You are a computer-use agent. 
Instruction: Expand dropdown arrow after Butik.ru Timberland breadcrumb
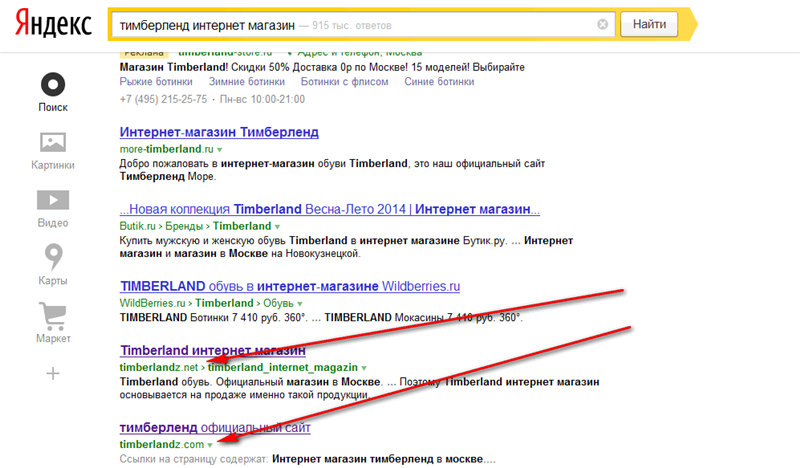pos(277,227)
